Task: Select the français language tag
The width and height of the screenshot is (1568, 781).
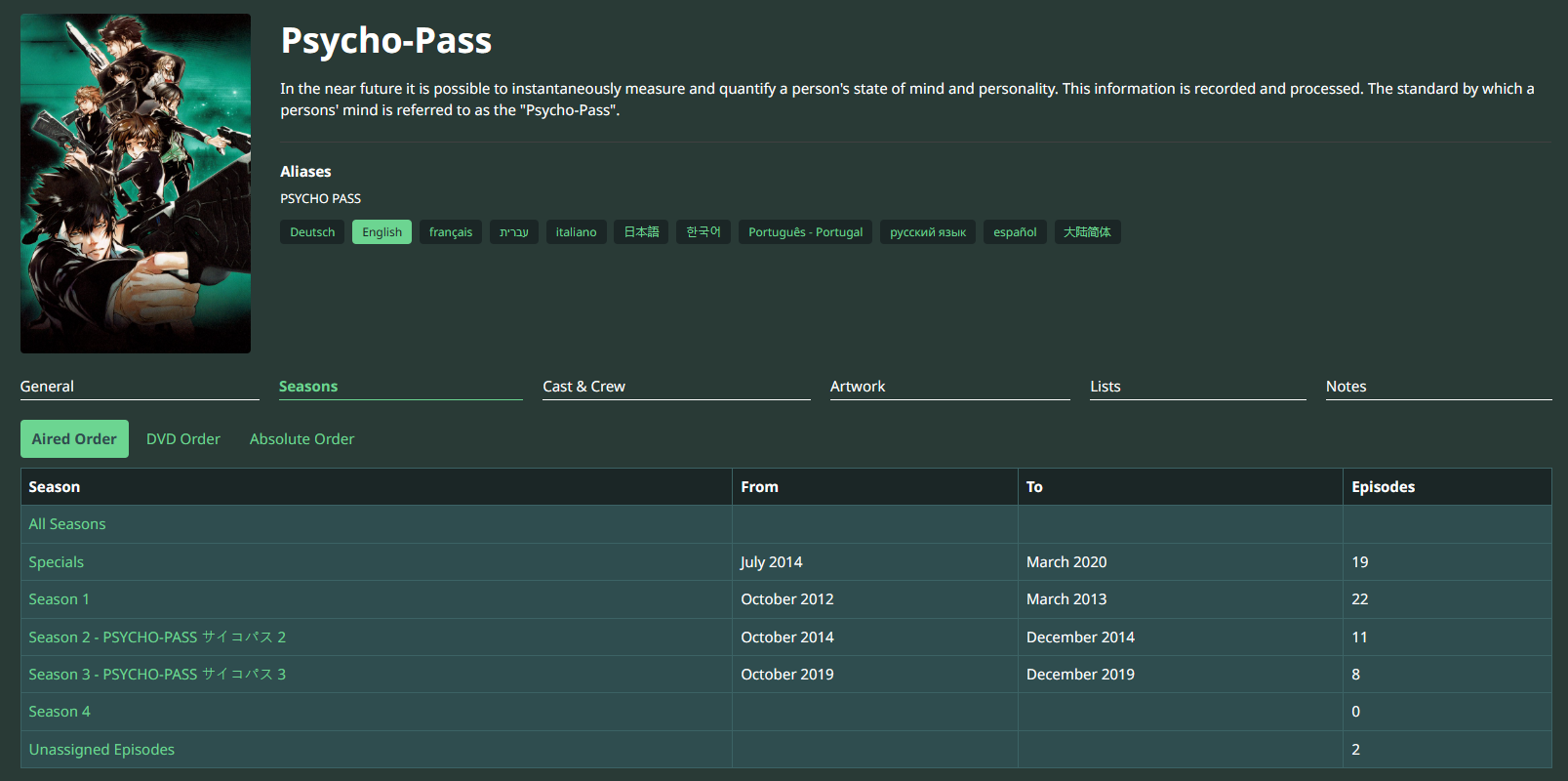Action: coord(450,232)
